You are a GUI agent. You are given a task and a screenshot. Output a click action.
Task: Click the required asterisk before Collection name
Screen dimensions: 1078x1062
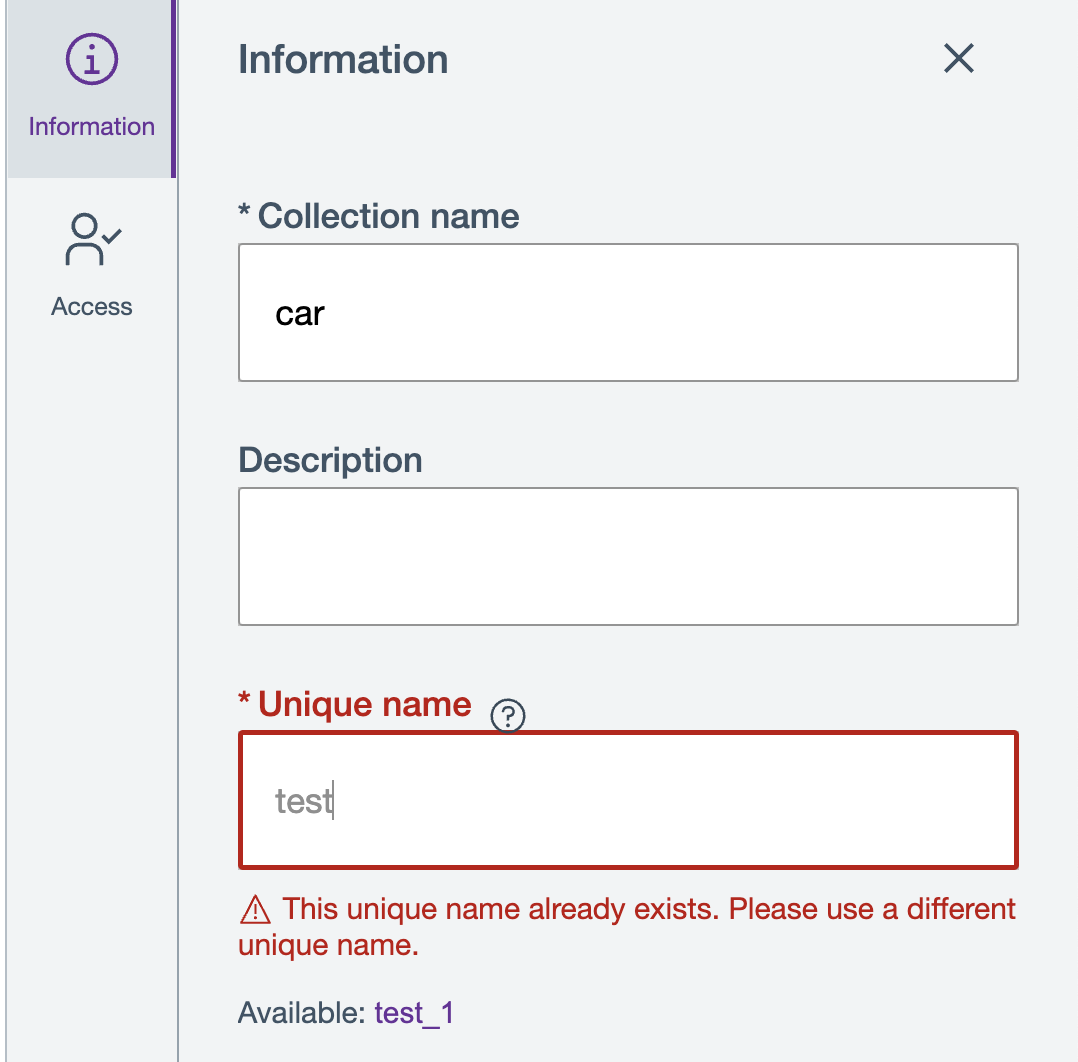(x=244, y=212)
